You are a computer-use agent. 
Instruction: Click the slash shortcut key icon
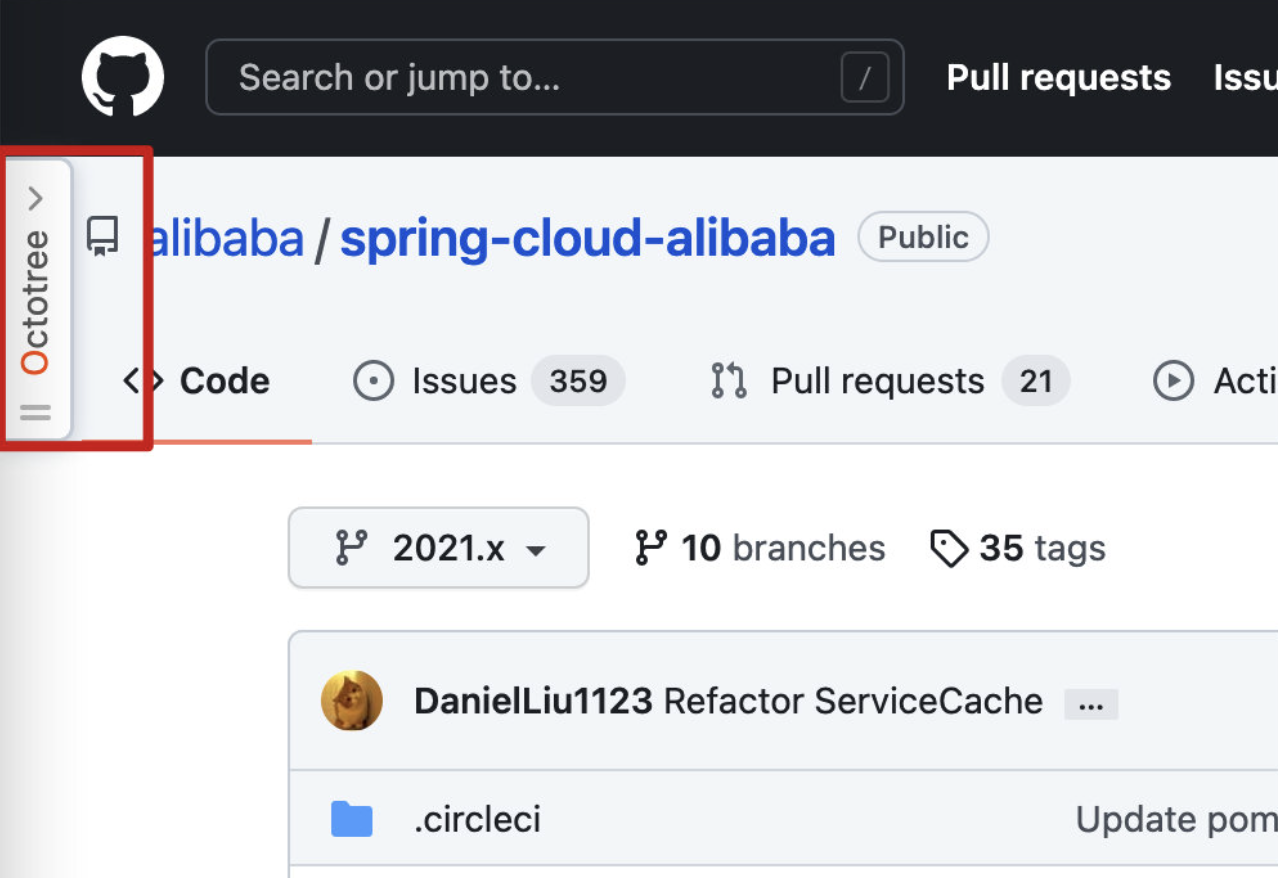coord(864,78)
